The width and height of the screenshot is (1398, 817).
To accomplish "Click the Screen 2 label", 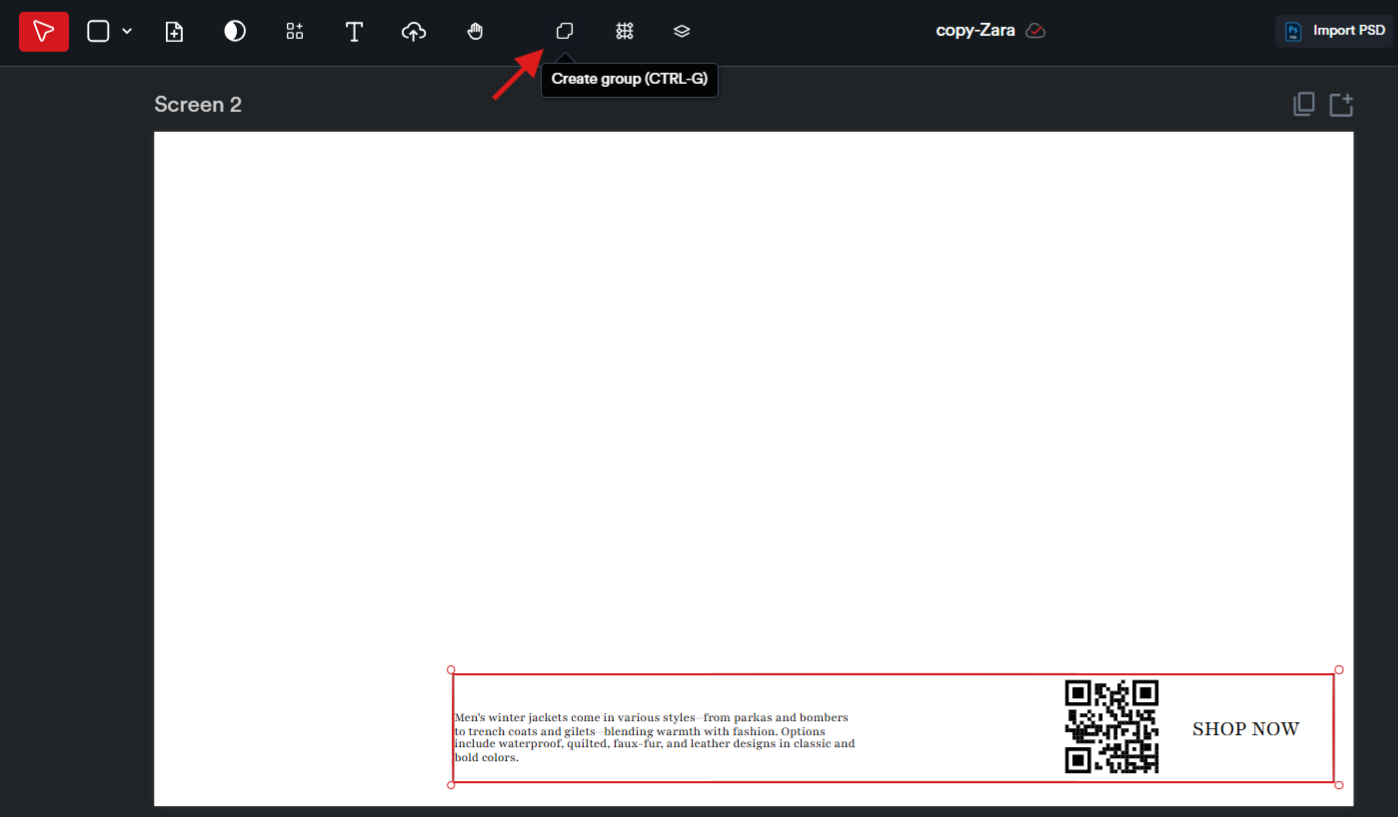I will pyautogui.click(x=198, y=105).
